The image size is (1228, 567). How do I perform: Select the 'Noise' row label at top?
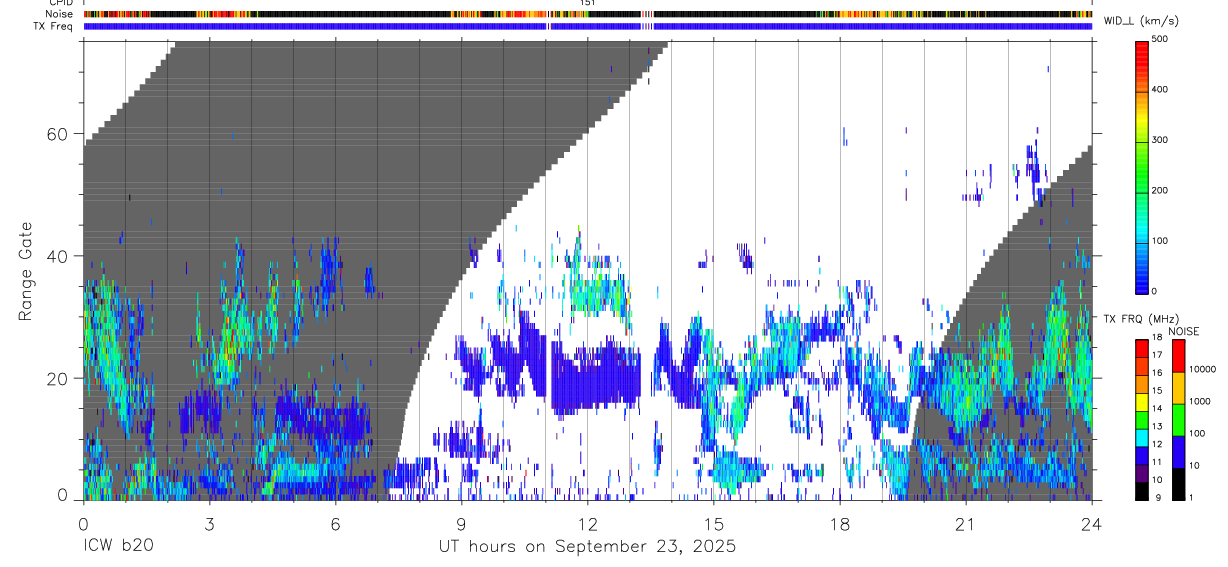click(x=58, y=14)
